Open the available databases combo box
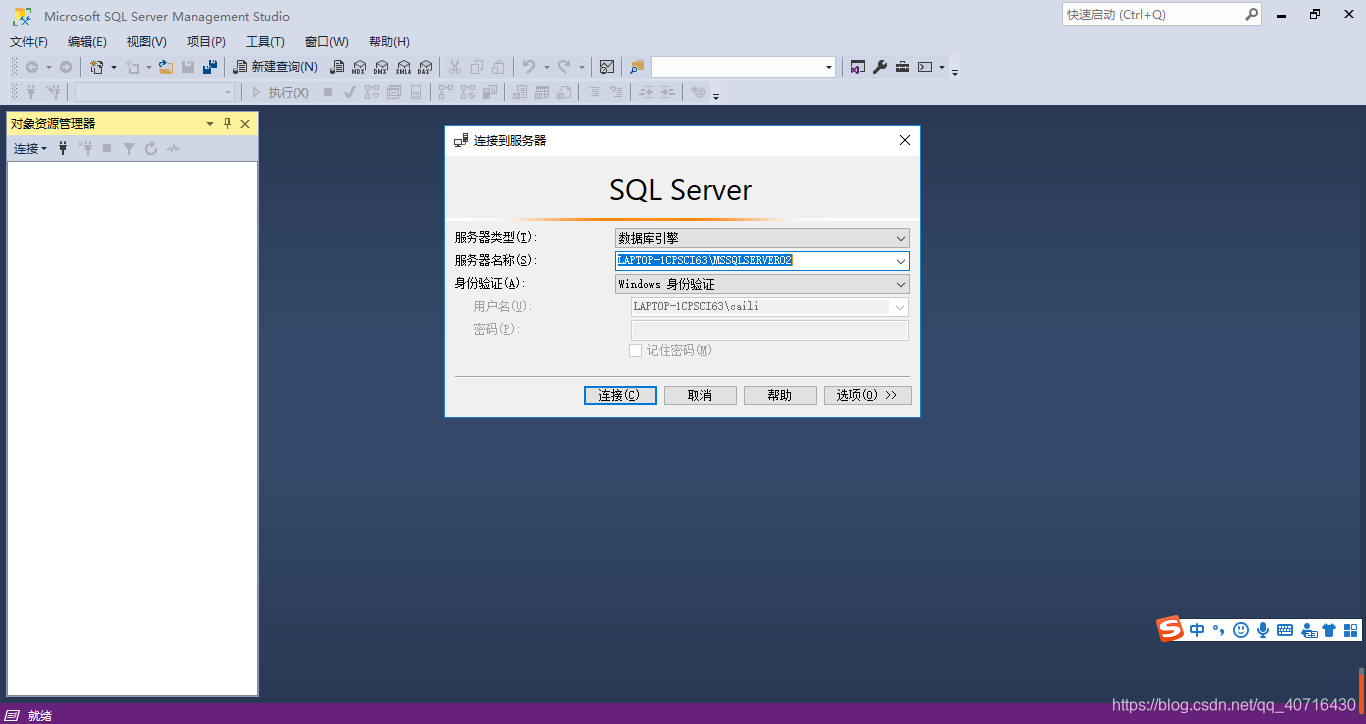This screenshot has height=724, width=1366. pyautogui.click(x=155, y=92)
